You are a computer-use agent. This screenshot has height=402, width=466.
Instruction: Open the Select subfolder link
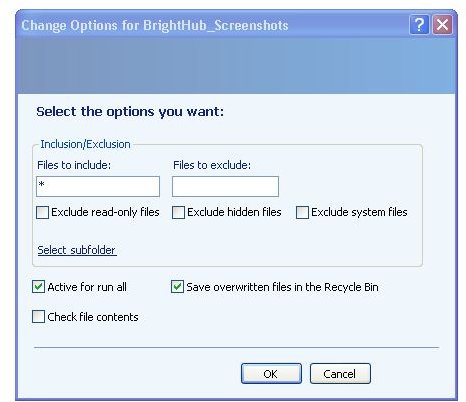77,250
